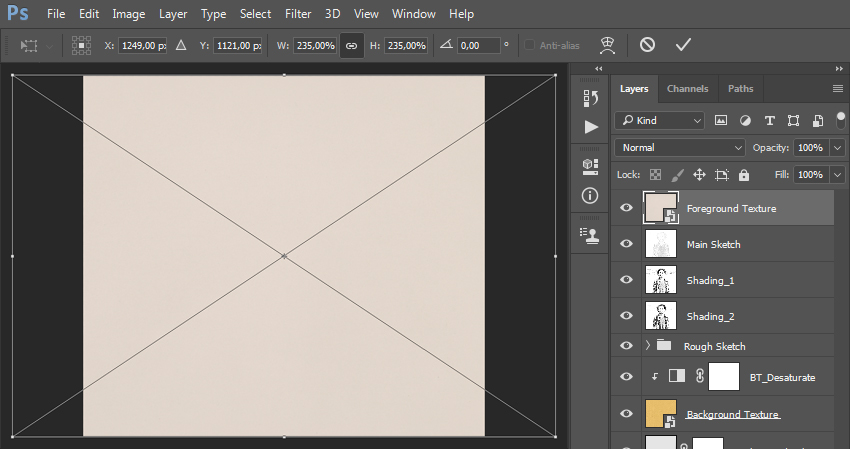
Task: Hide the Main Sketch layer
Action: pyautogui.click(x=626, y=243)
